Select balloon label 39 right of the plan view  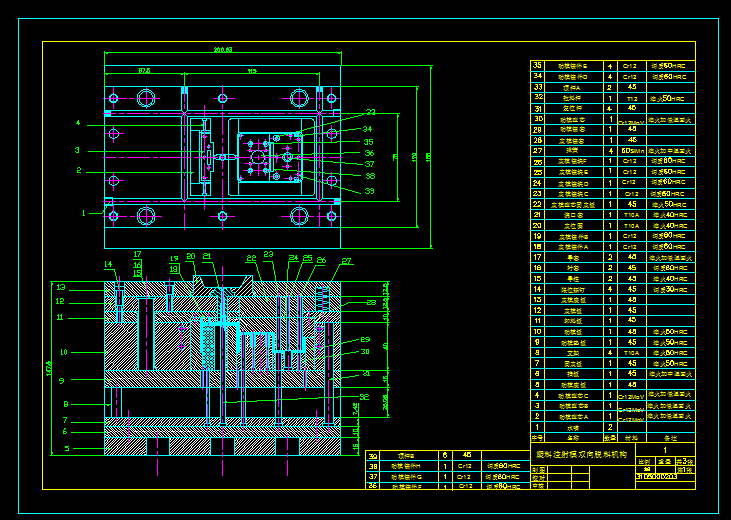pyautogui.click(x=369, y=191)
